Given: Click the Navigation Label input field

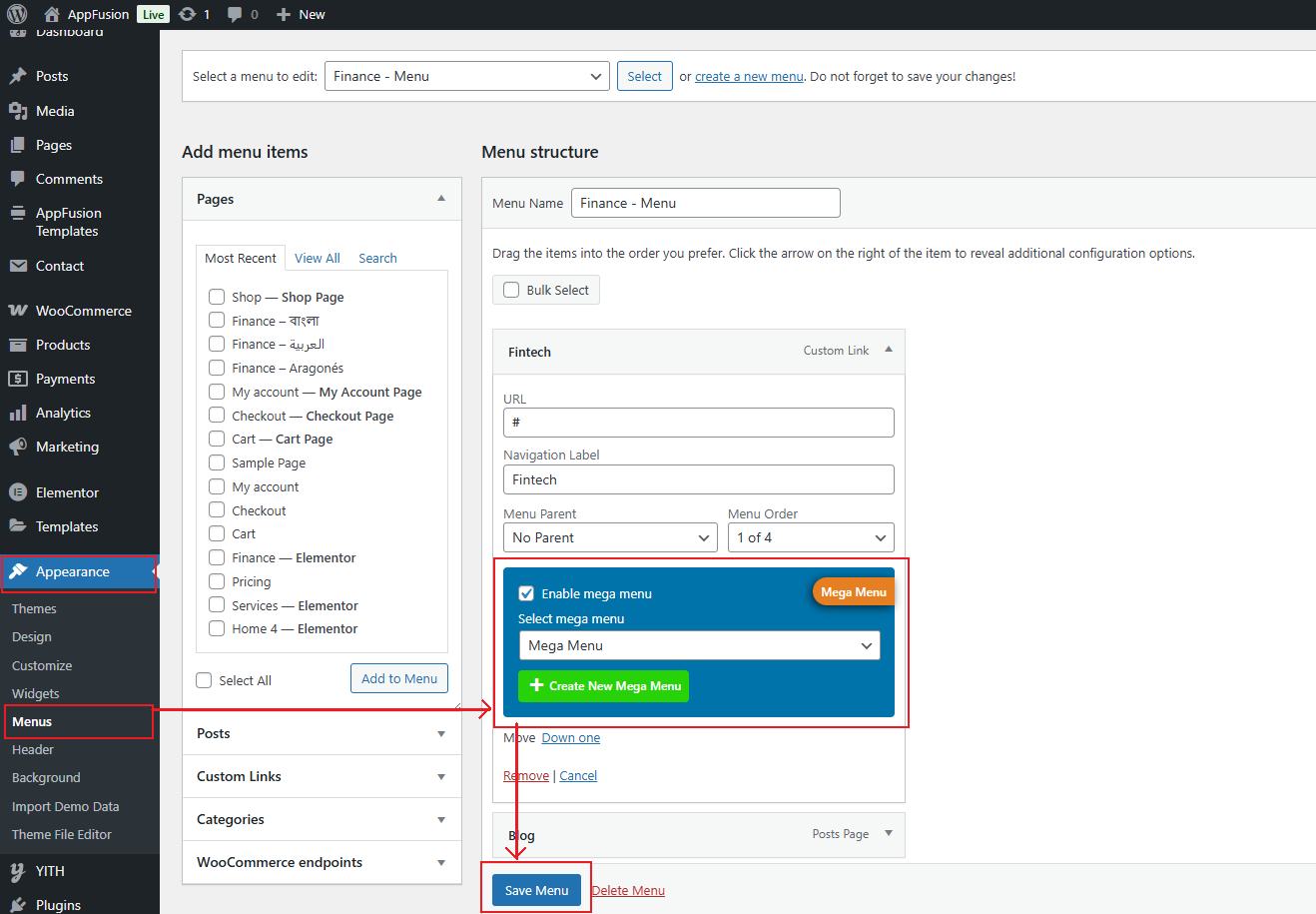Looking at the screenshot, I should (698, 479).
